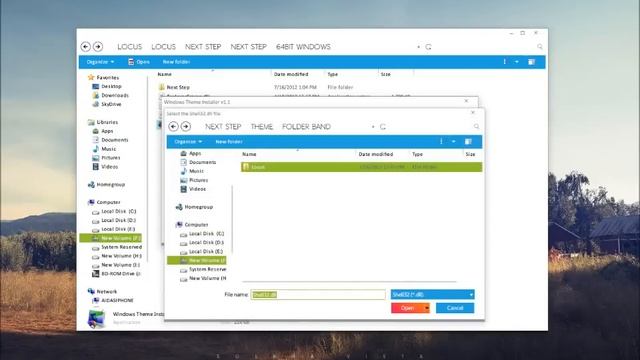This screenshot has width=640, height=360.
Task: Close the Windows Theme Installer window
Action: (x=467, y=101)
